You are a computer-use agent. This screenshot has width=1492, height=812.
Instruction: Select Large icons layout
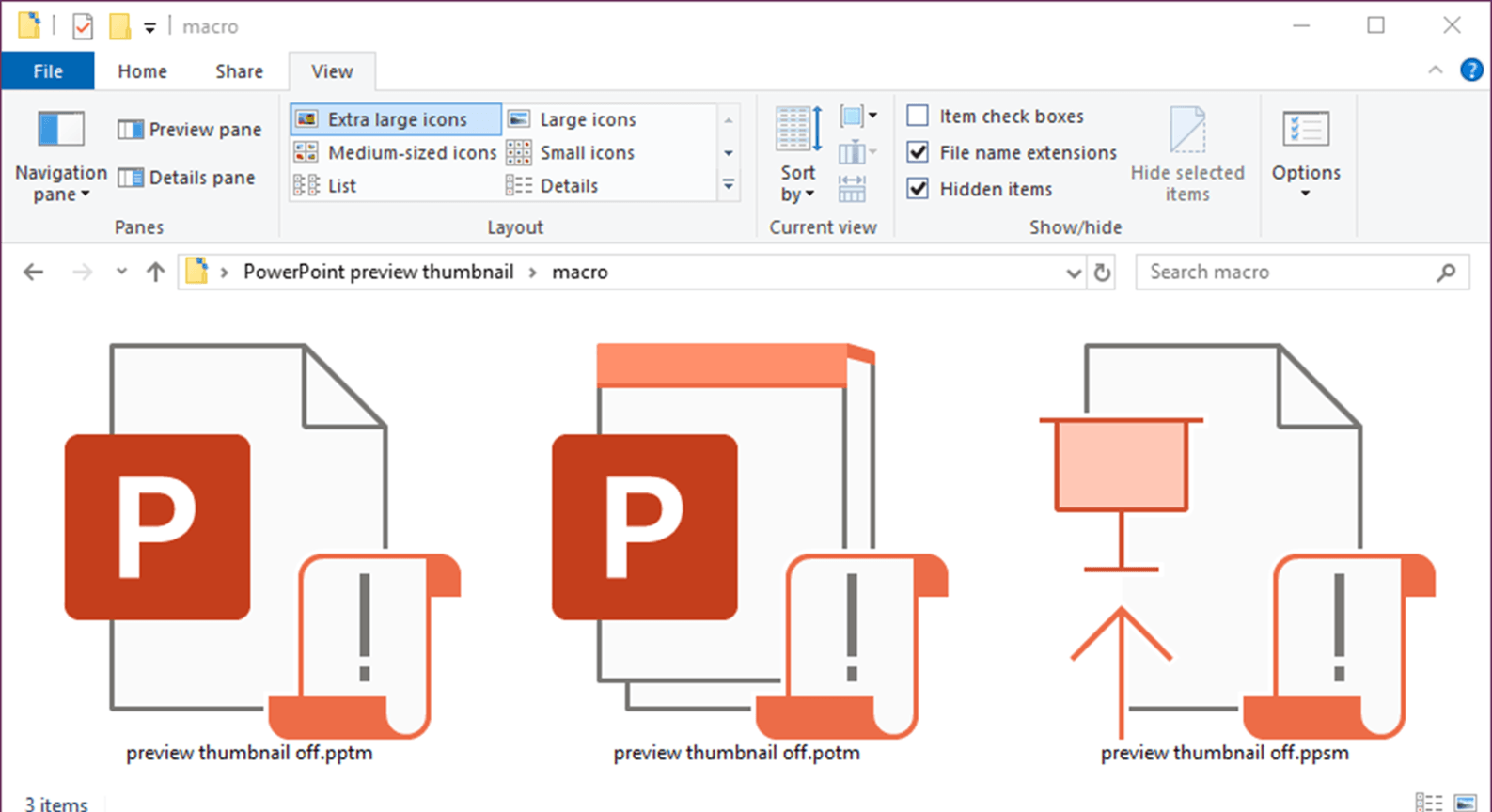[573, 119]
